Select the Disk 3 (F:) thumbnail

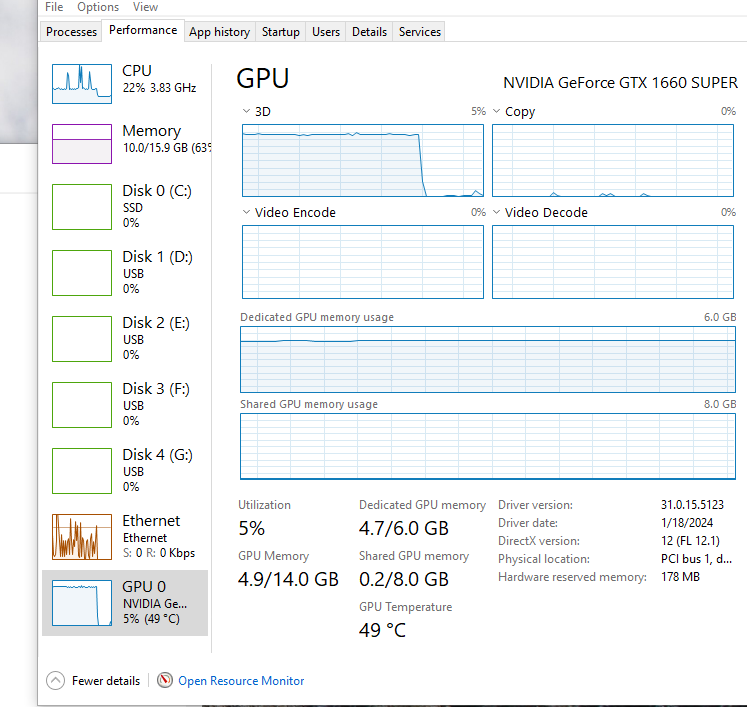coord(82,405)
